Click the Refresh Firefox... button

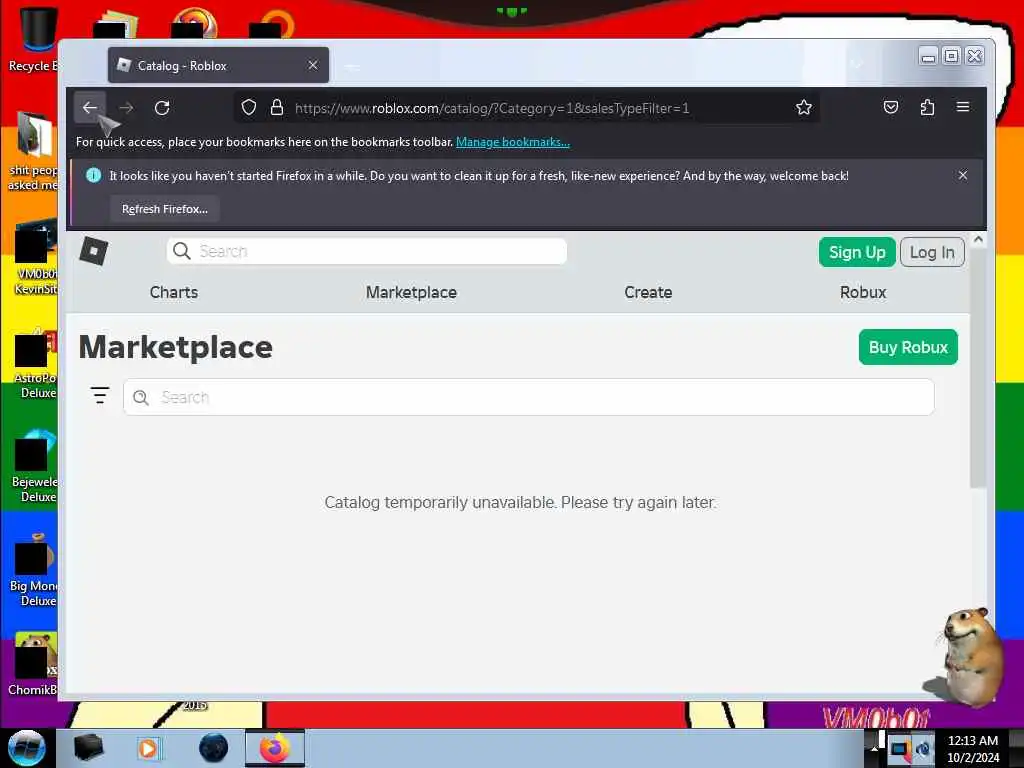(x=165, y=209)
